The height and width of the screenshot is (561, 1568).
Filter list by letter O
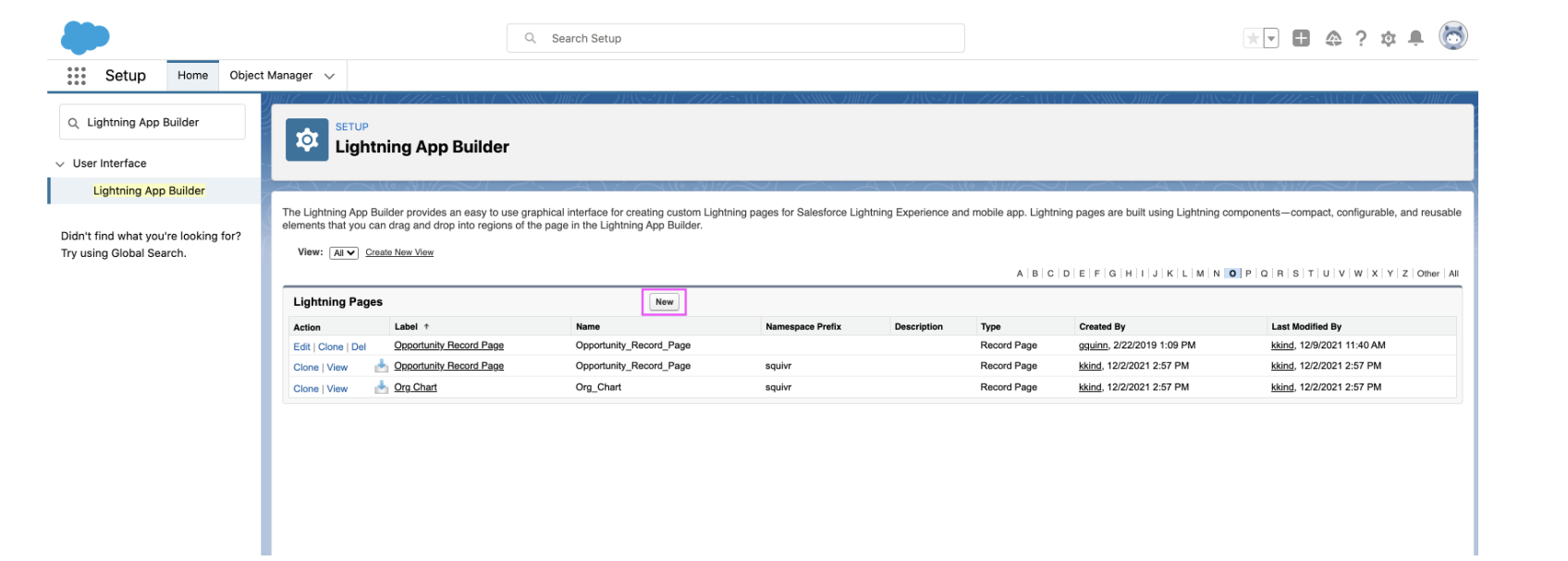pyautogui.click(x=1232, y=274)
